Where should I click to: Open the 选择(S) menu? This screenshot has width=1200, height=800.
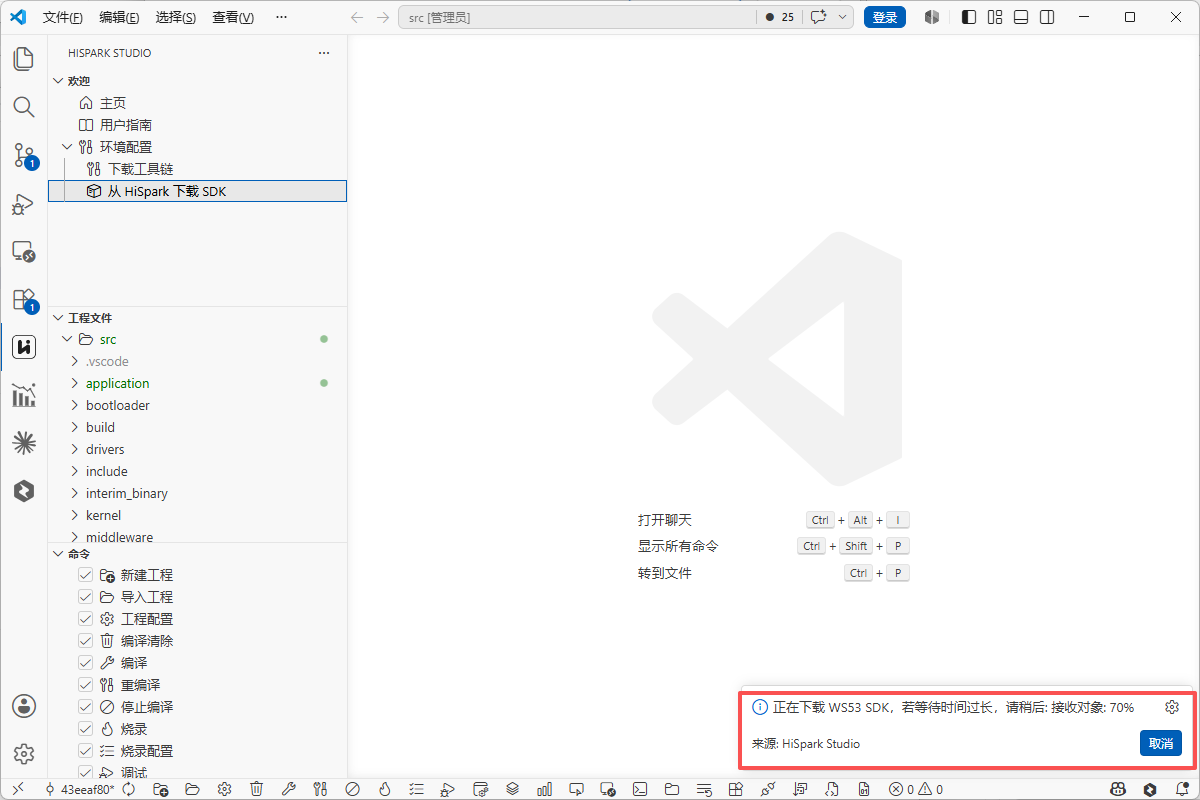tap(176, 17)
